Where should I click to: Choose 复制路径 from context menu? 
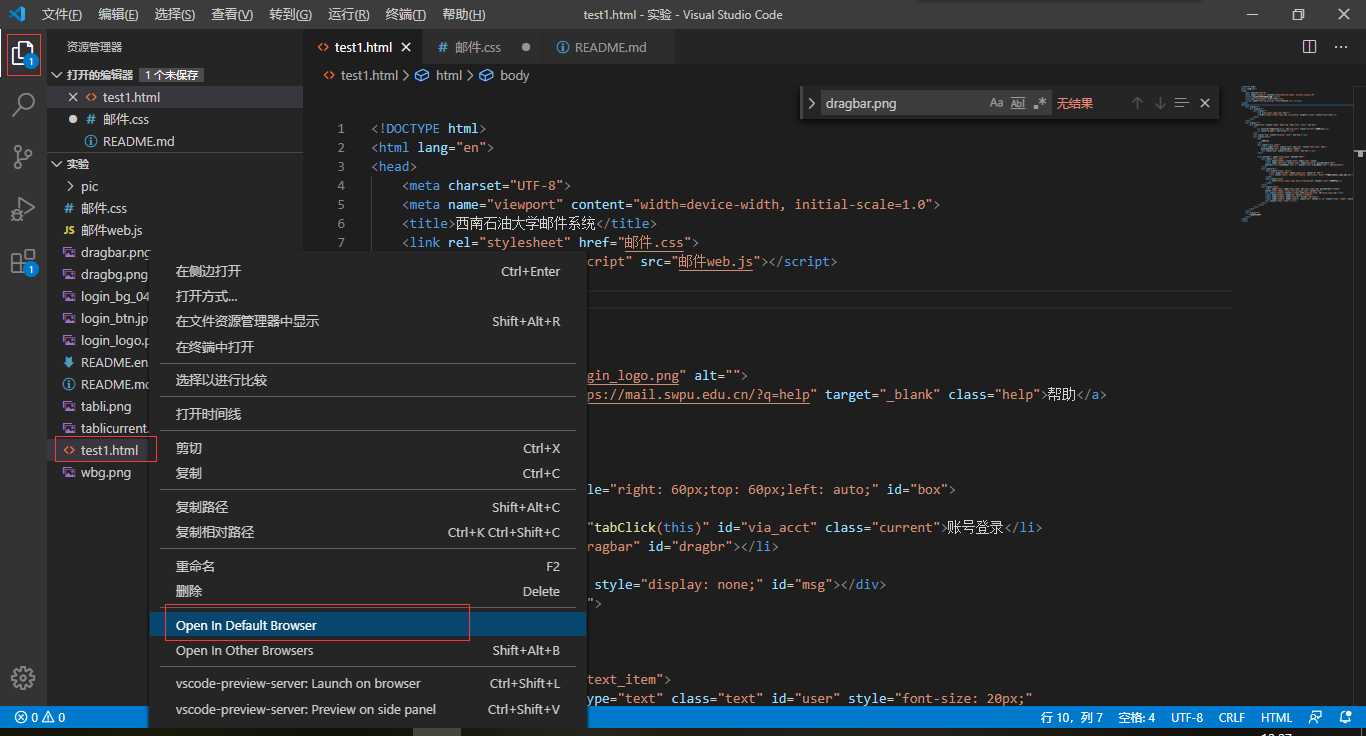(x=368, y=507)
